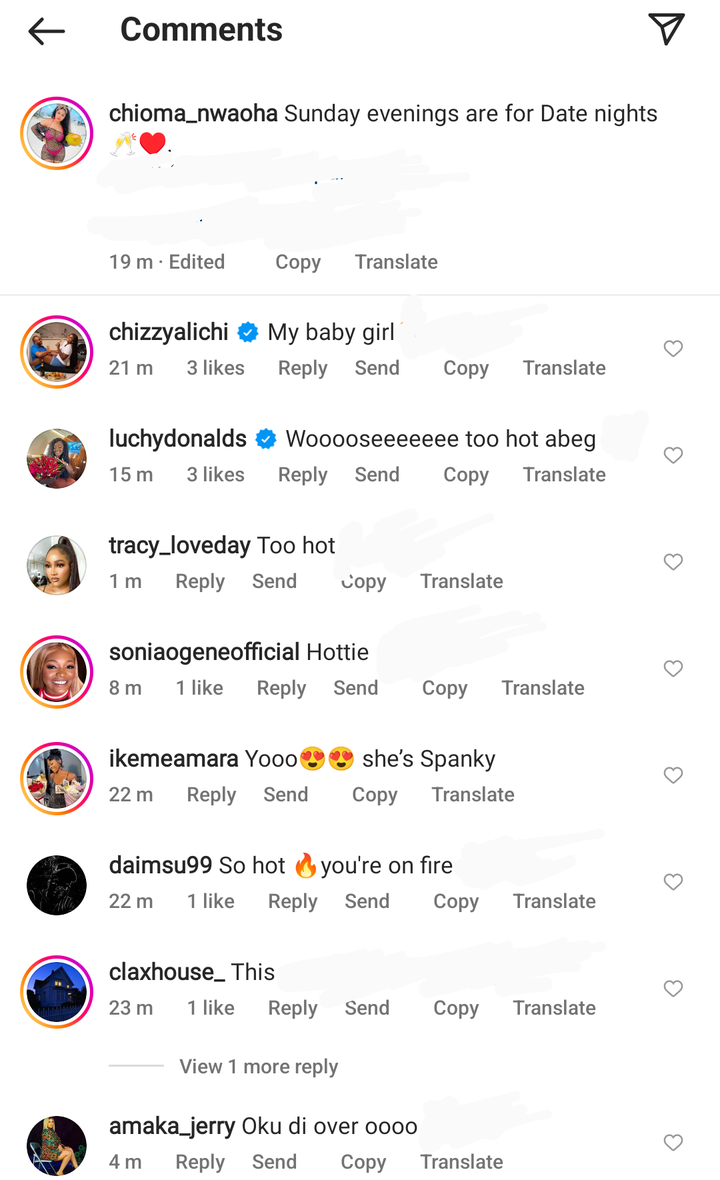Open the share paper-plane icon
This screenshot has width=720, height=1180.
(666, 29)
